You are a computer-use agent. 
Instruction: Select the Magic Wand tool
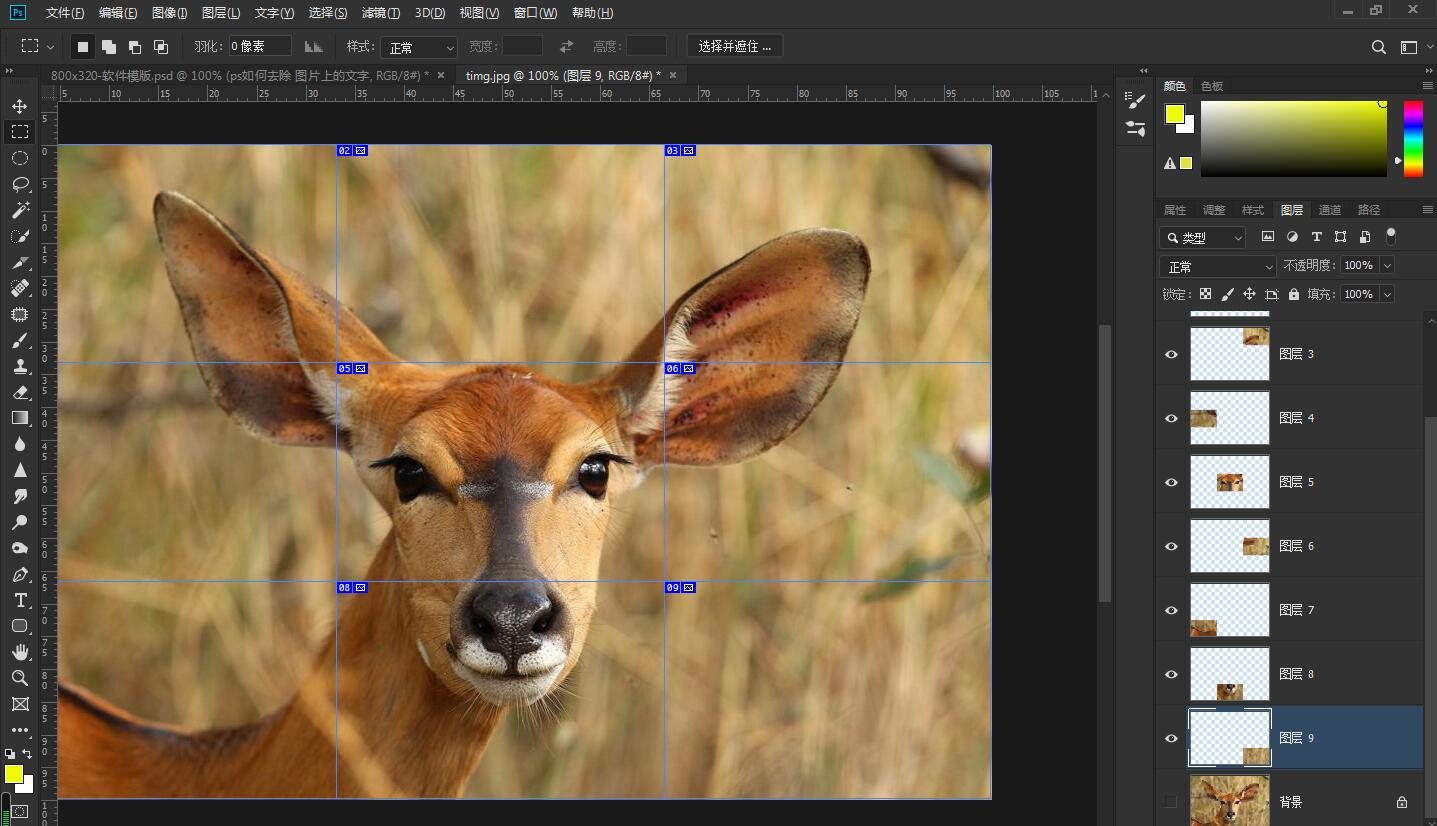tap(19, 210)
